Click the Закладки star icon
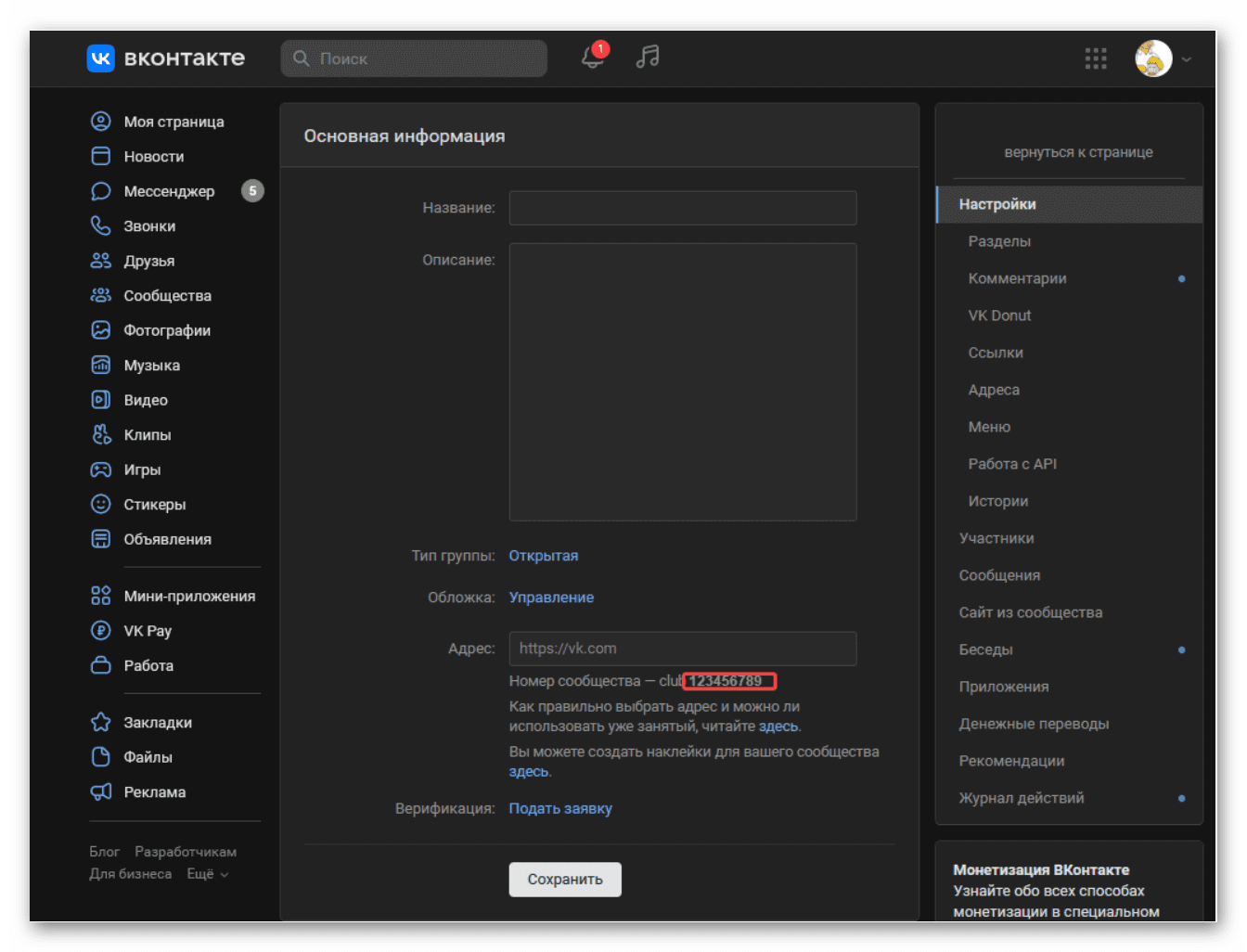Image resolution: width=1247 pixels, height=952 pixels. pyautogui.click(x=100, y=722)
